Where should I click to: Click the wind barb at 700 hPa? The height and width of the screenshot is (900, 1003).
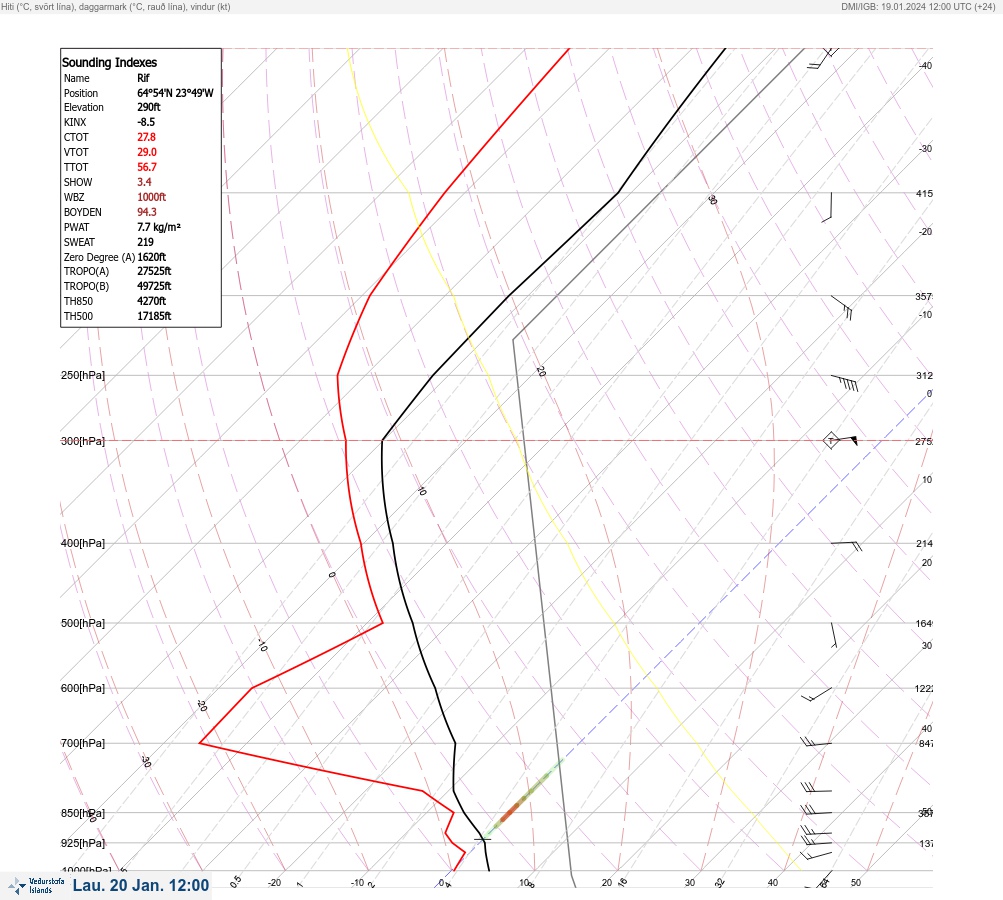point(816,742)
